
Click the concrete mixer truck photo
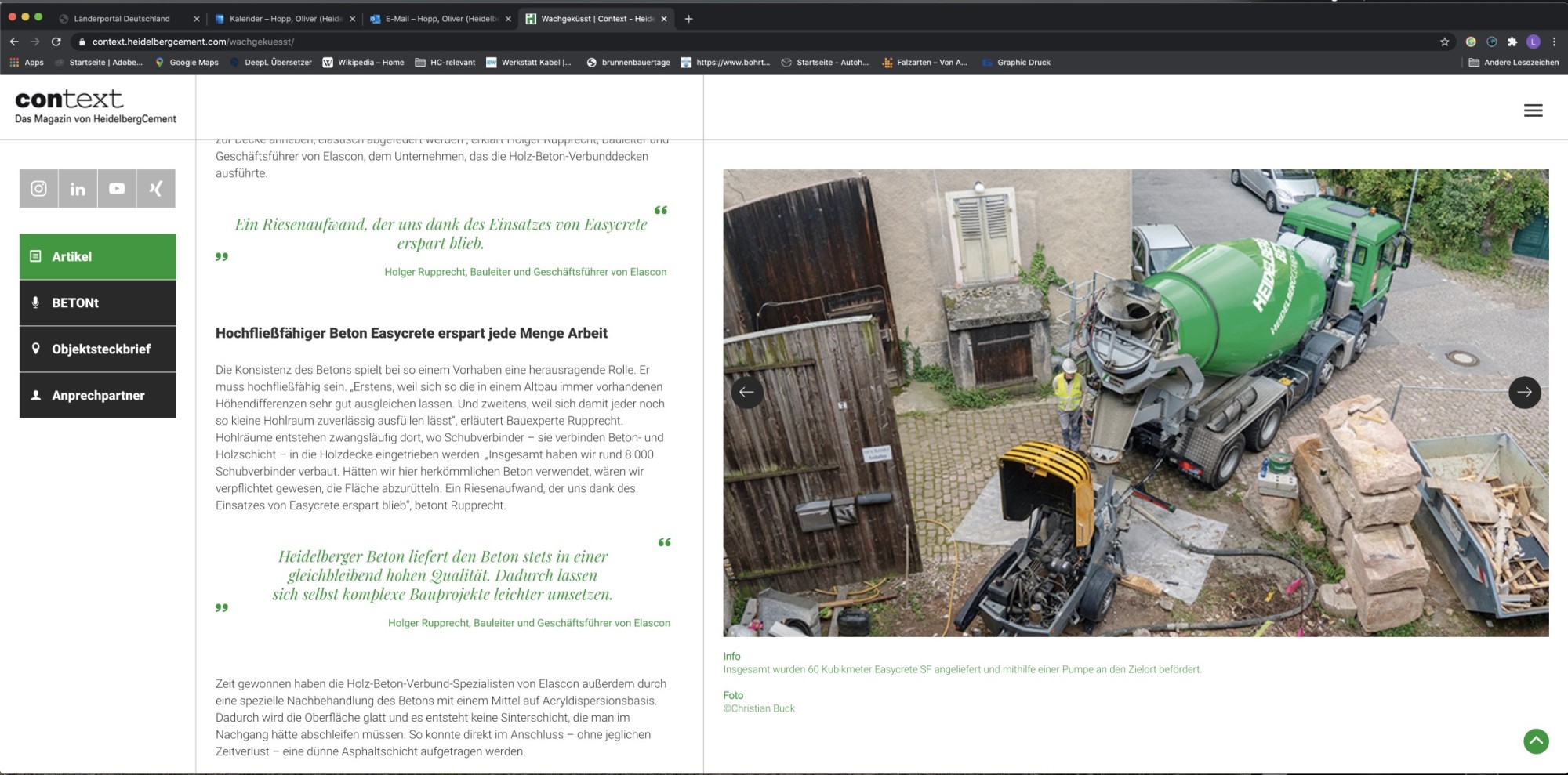coord(1135,403)
